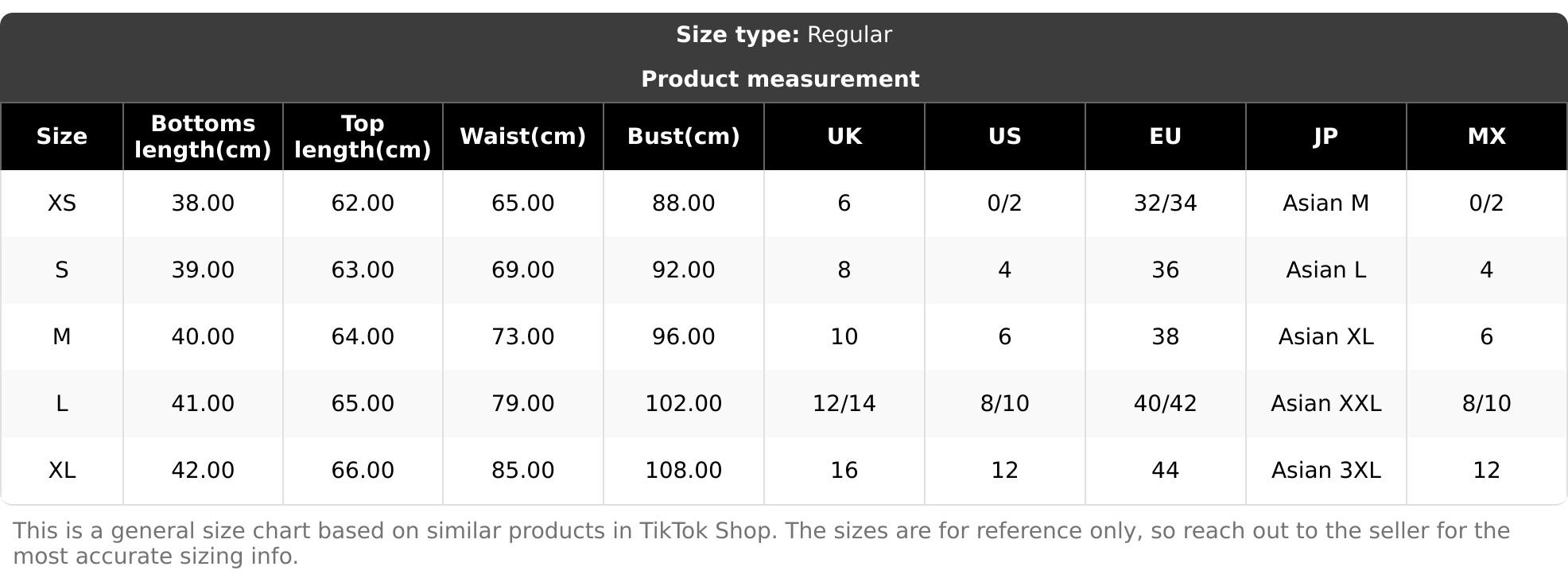Screen dimensions: 1568x582
Task: Click the Waist(cm) column header
Action: pyautogui.click(x=522, y=137)
